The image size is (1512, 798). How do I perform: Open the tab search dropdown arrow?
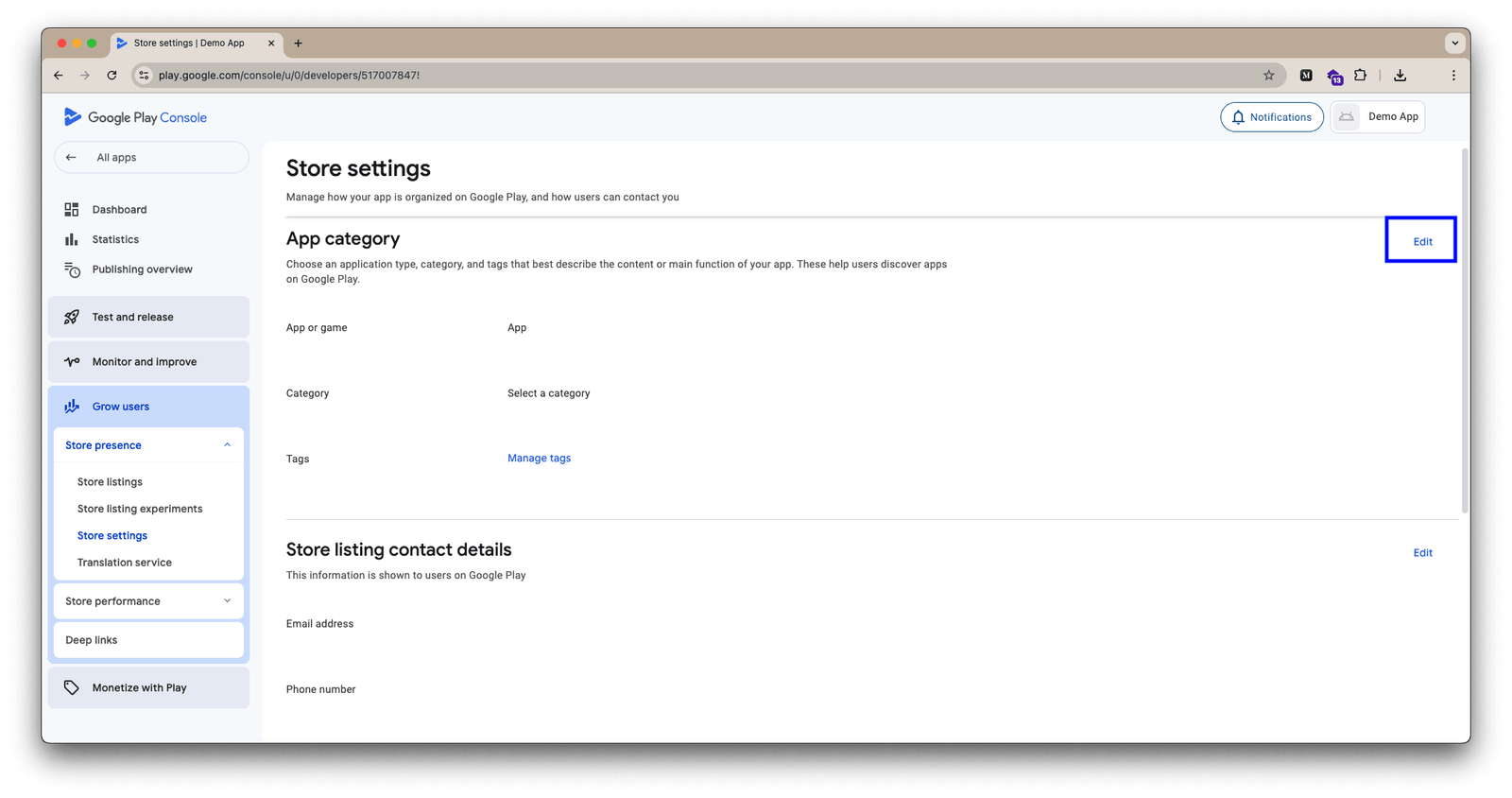(1455, 43)
